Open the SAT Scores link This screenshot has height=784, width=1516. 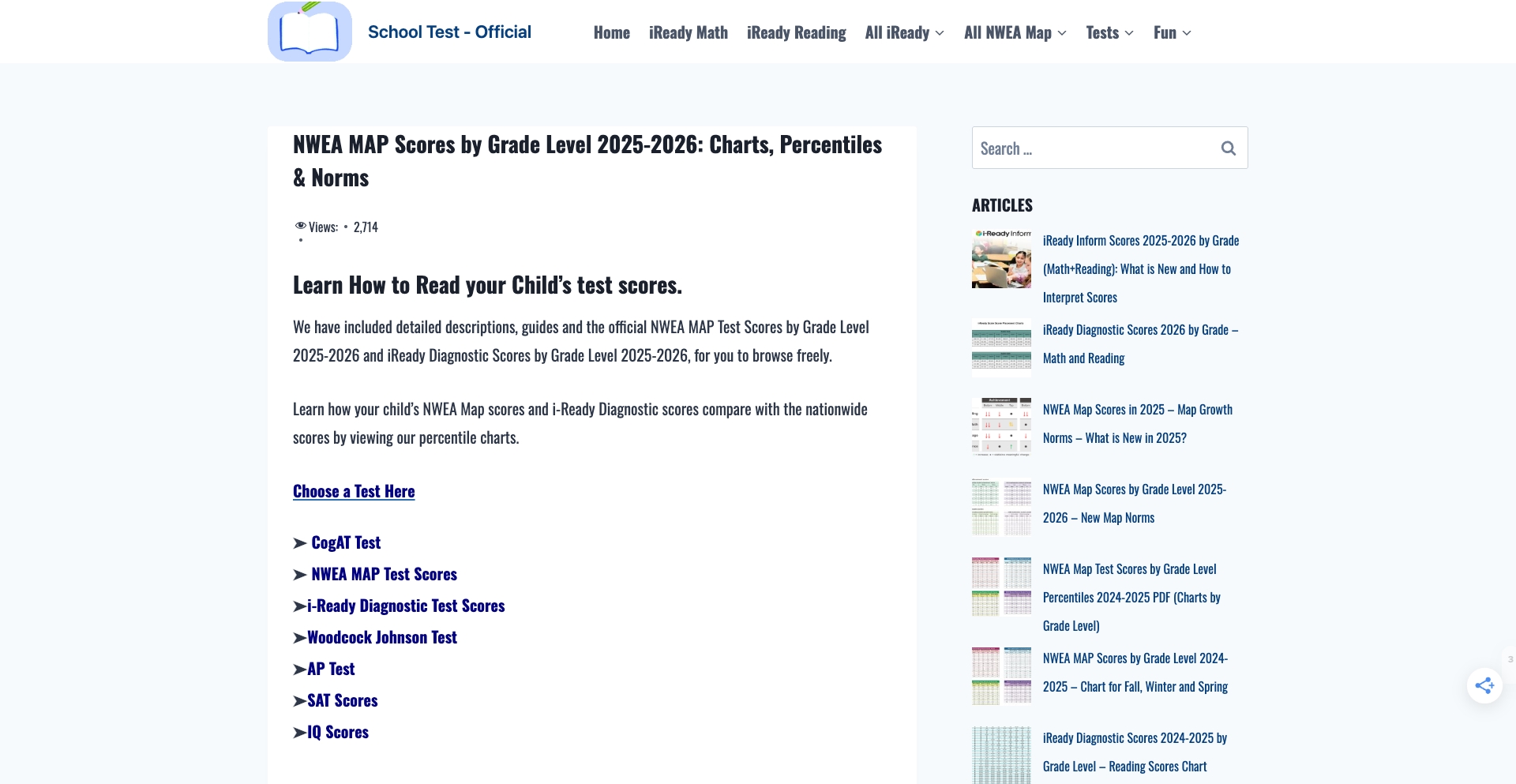[x=342, y=700]
